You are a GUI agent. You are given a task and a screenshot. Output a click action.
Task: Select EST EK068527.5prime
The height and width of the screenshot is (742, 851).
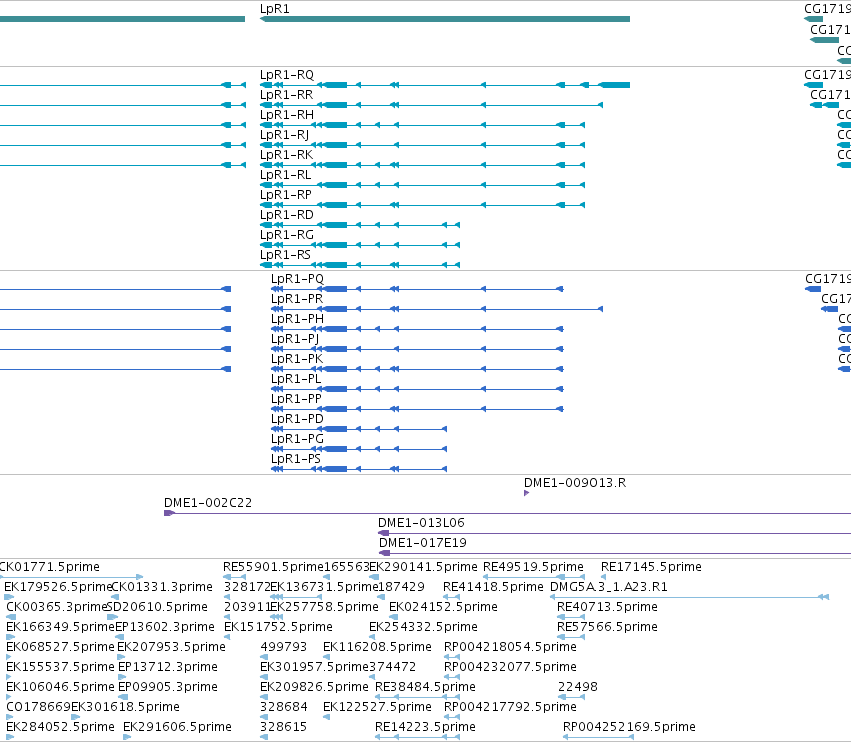(60, 647)
